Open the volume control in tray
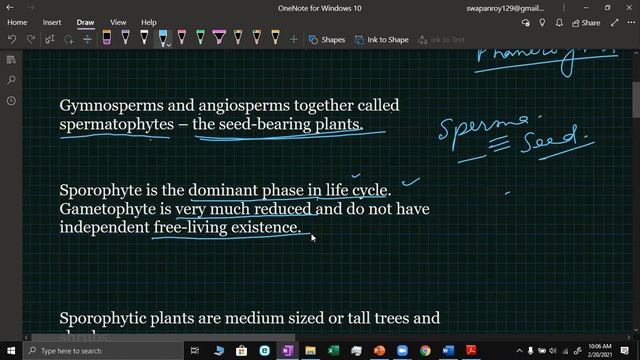Screen dimensions: 640x360 point(553,351)
